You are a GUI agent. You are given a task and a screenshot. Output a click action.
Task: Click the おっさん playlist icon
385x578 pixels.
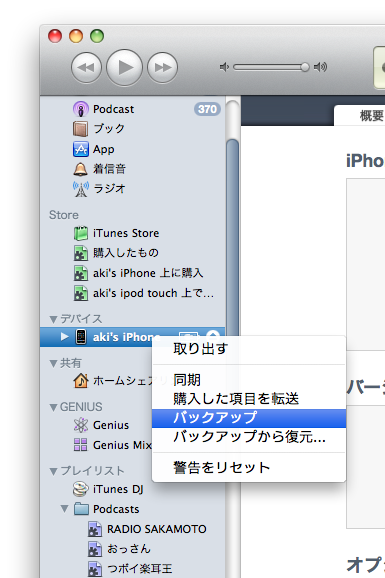94,549
